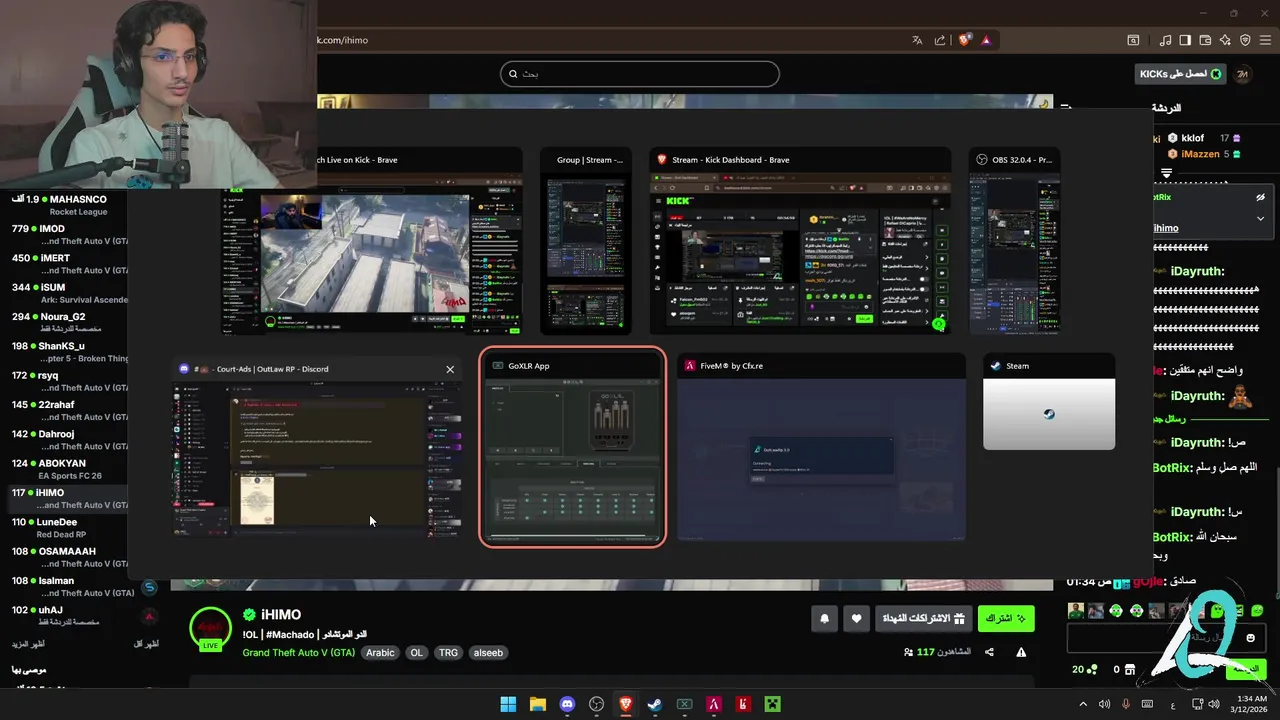
Task: Select the OBS 32.0.4 window thumbnail
Action: [x=1014, y=242]
